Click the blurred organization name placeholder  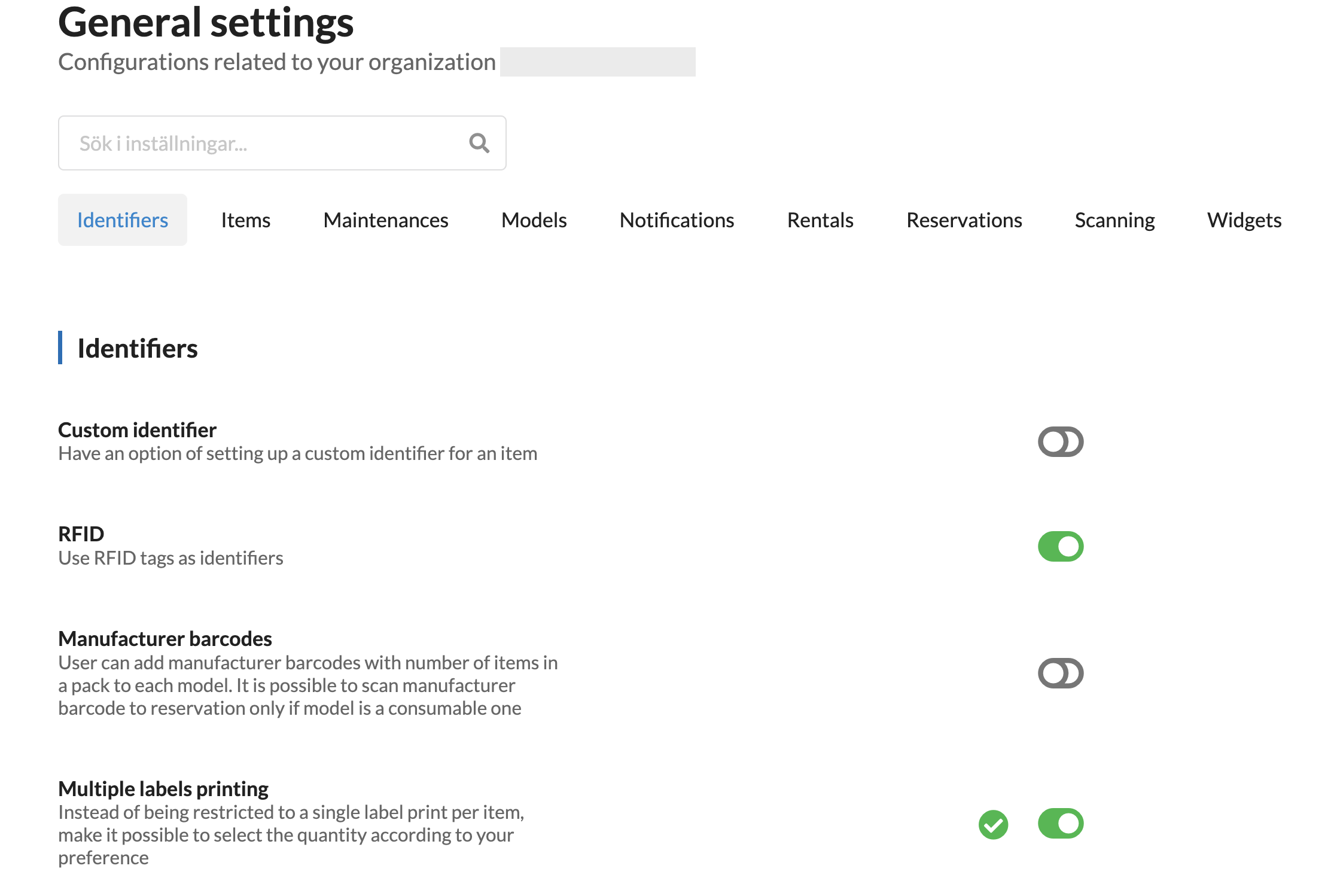tap(598, 62)
